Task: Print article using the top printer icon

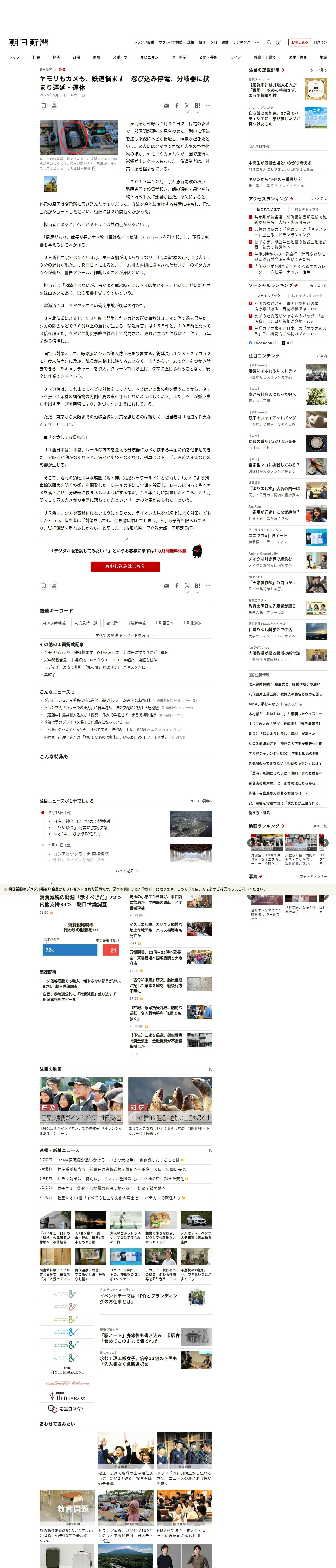Action: click(54, 105)
